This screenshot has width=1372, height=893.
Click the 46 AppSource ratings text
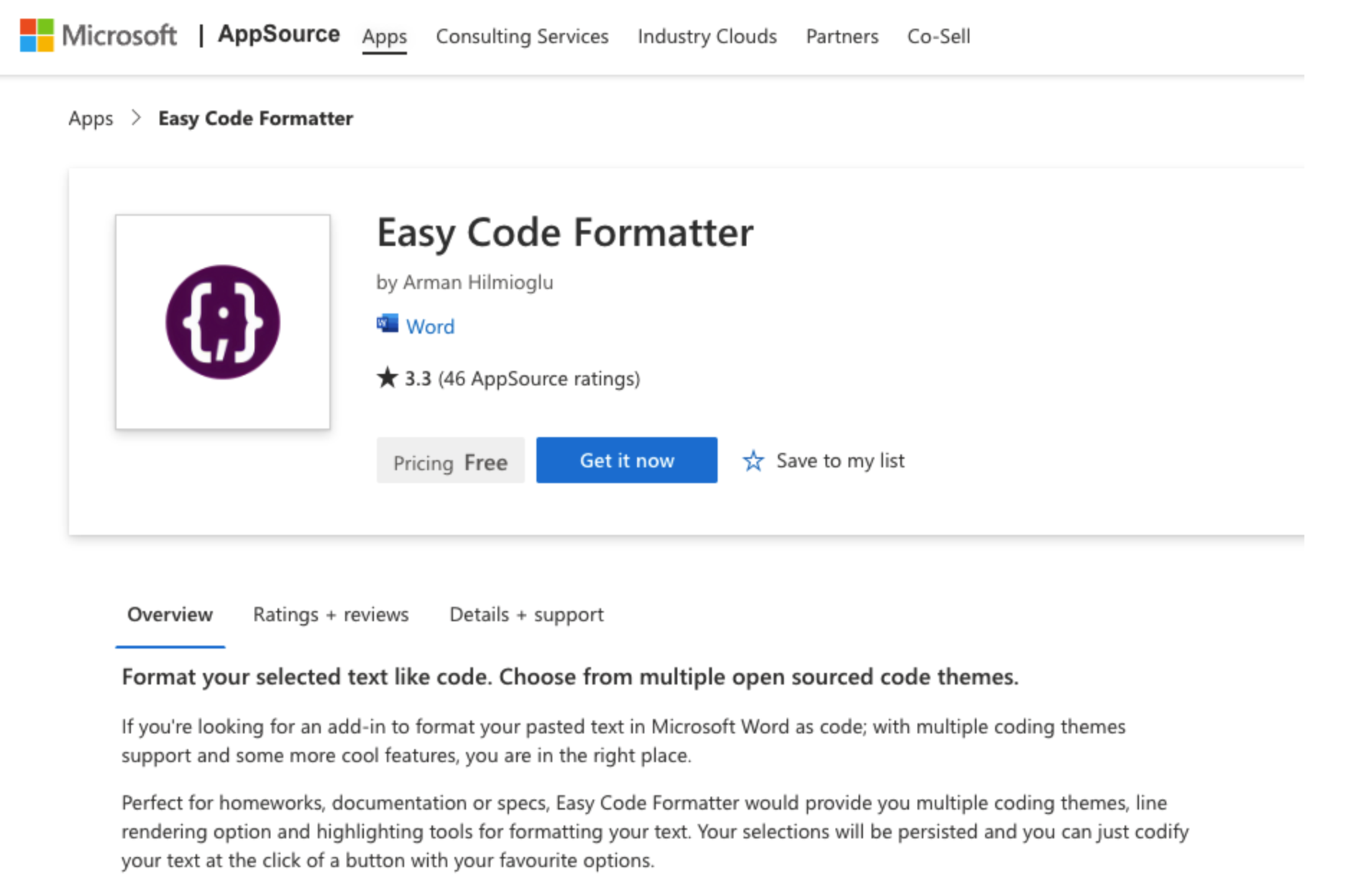(539, 378)
